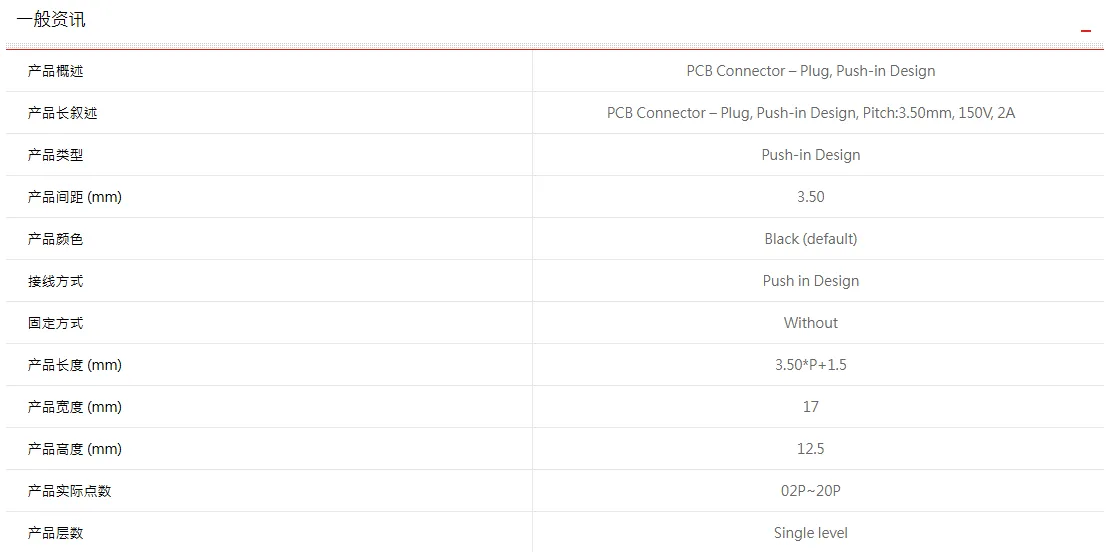1106x552 pixels.
Task: Click the 17 value for 产品宽度
Action: [x=810, y=407]
